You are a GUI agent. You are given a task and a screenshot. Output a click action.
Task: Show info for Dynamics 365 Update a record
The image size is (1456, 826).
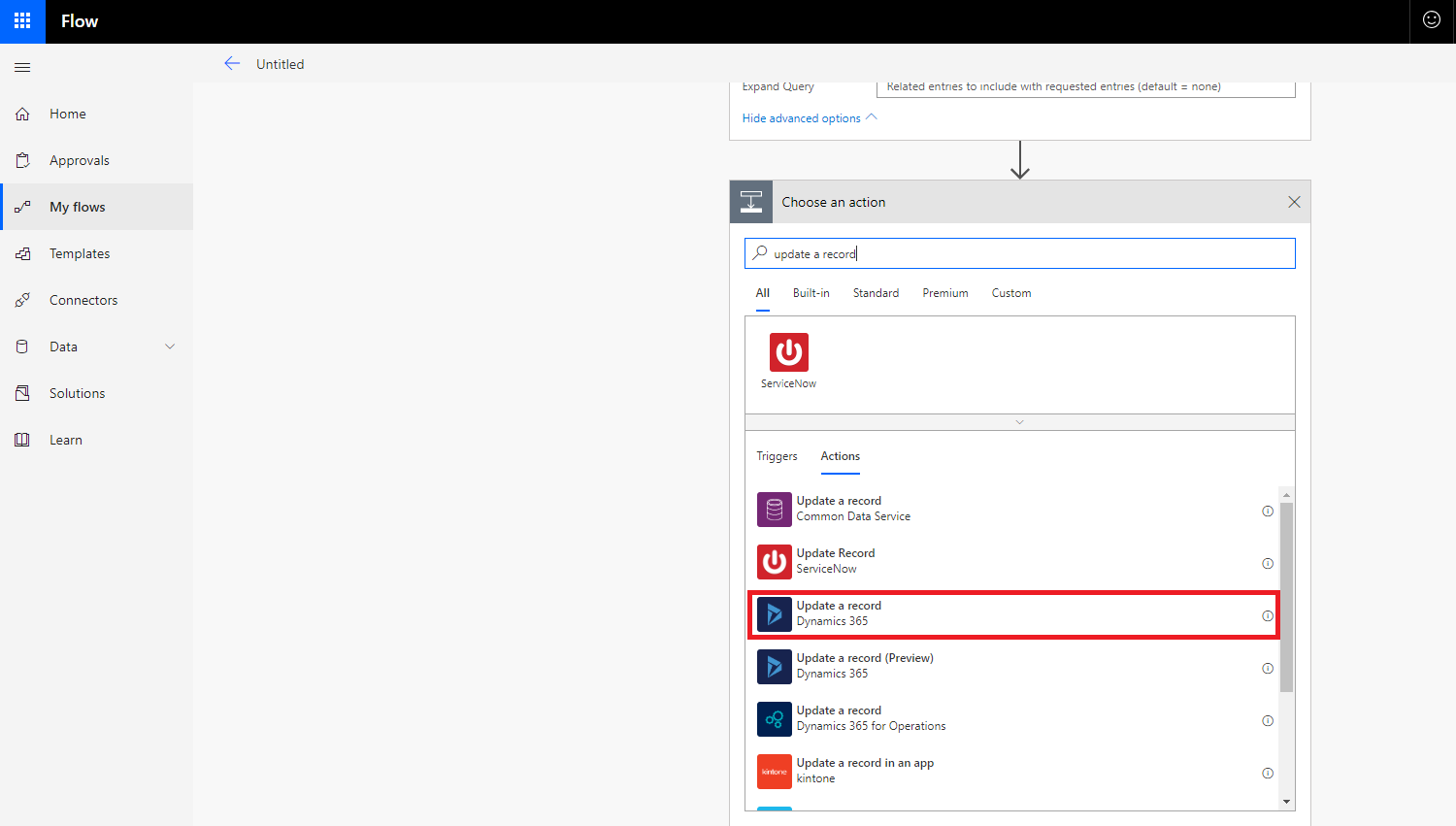click(1268, 616)
